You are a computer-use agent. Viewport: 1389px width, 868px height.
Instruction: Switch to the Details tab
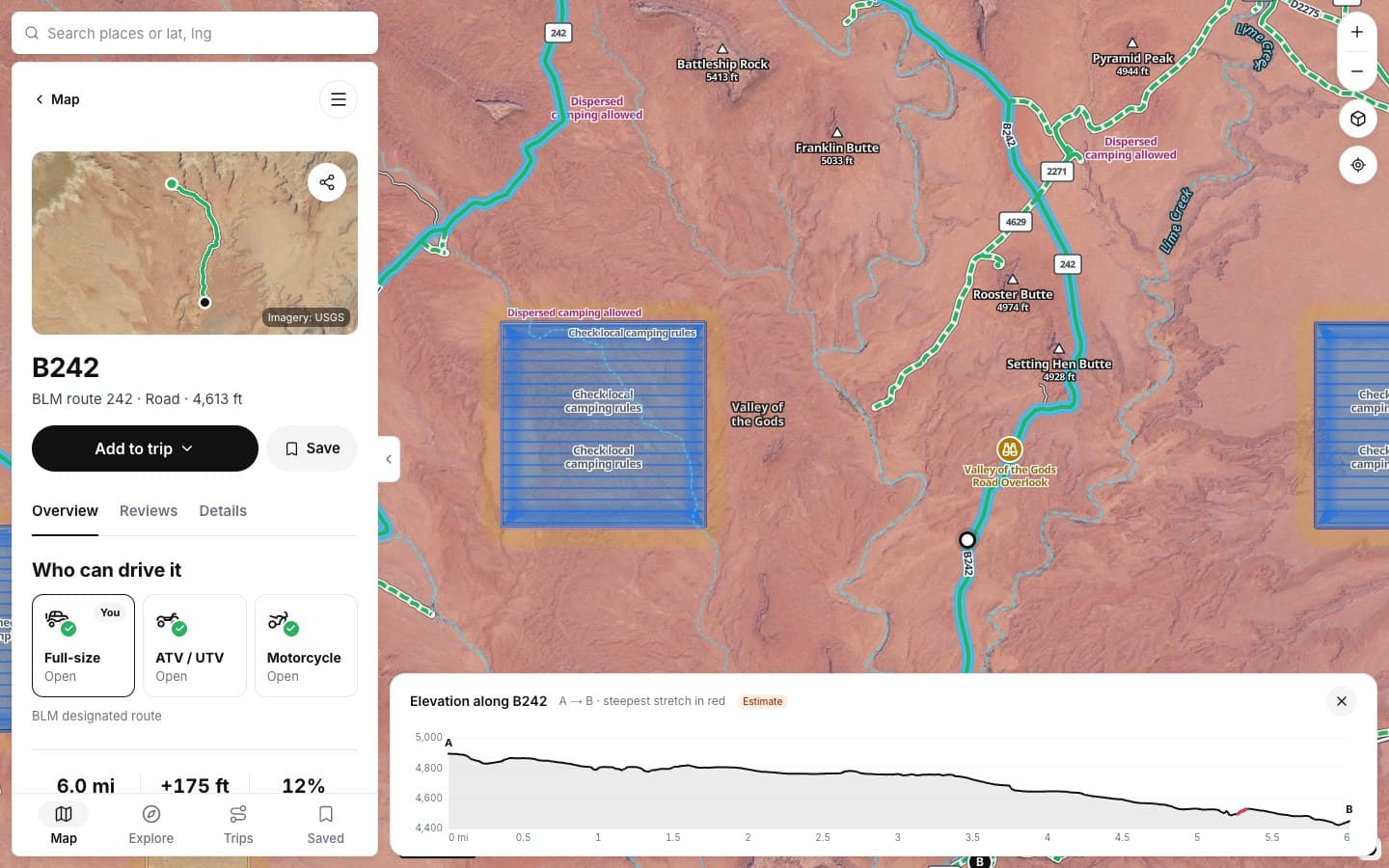(x=223, y=511)
